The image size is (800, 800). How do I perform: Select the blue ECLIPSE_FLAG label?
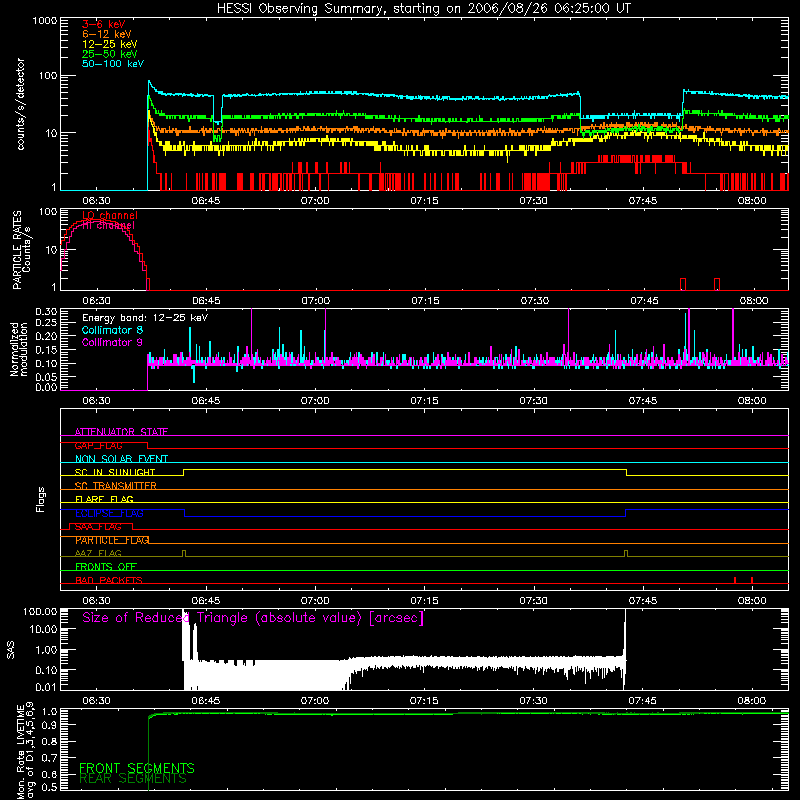(x=109, y=513)
